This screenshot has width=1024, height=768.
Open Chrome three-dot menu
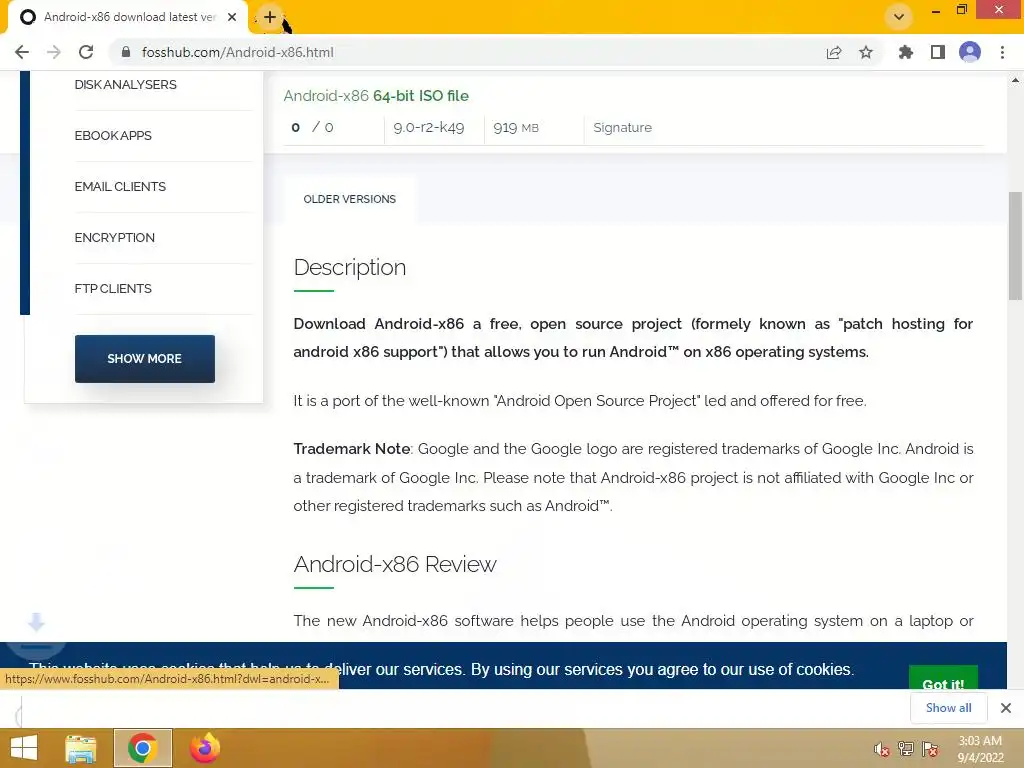[x=1002, y=52]
